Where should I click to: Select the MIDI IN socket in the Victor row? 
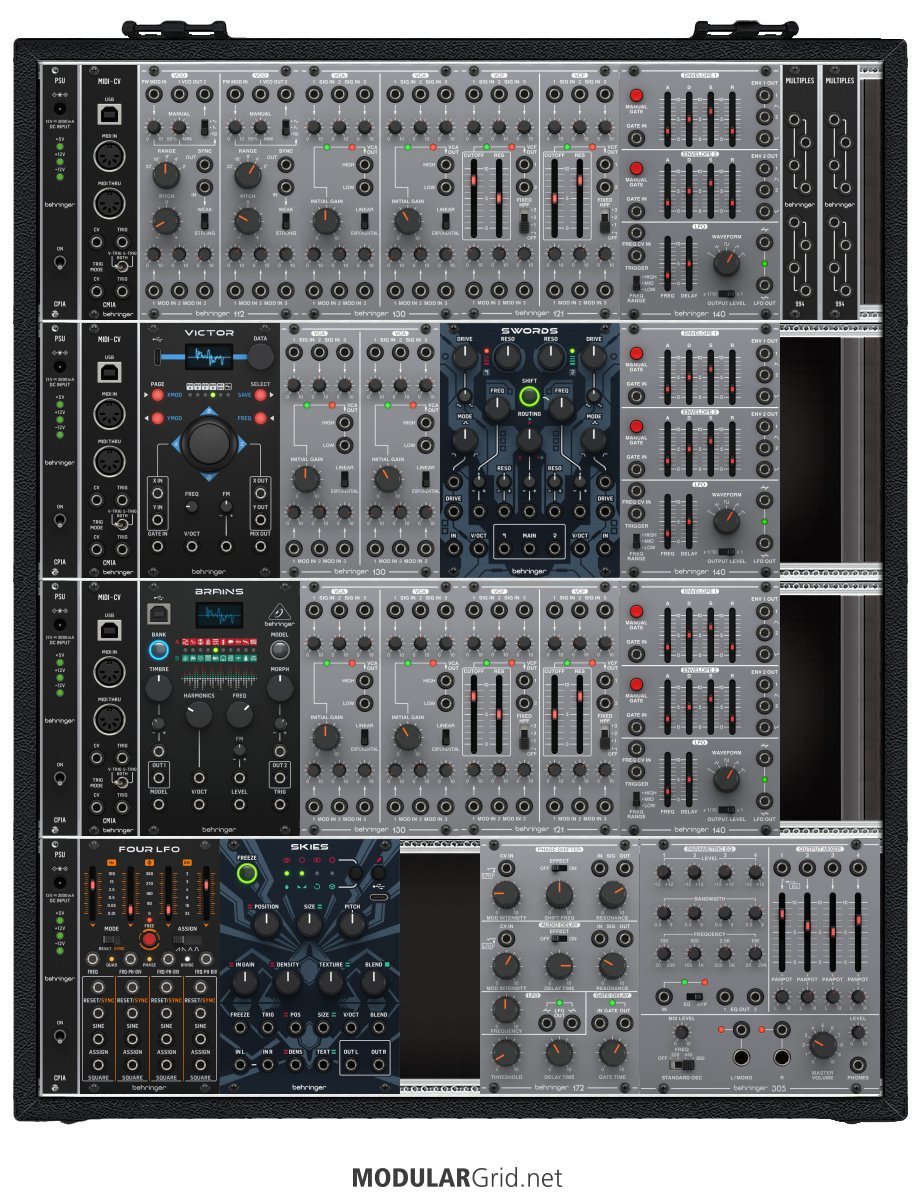coord(109,414)
